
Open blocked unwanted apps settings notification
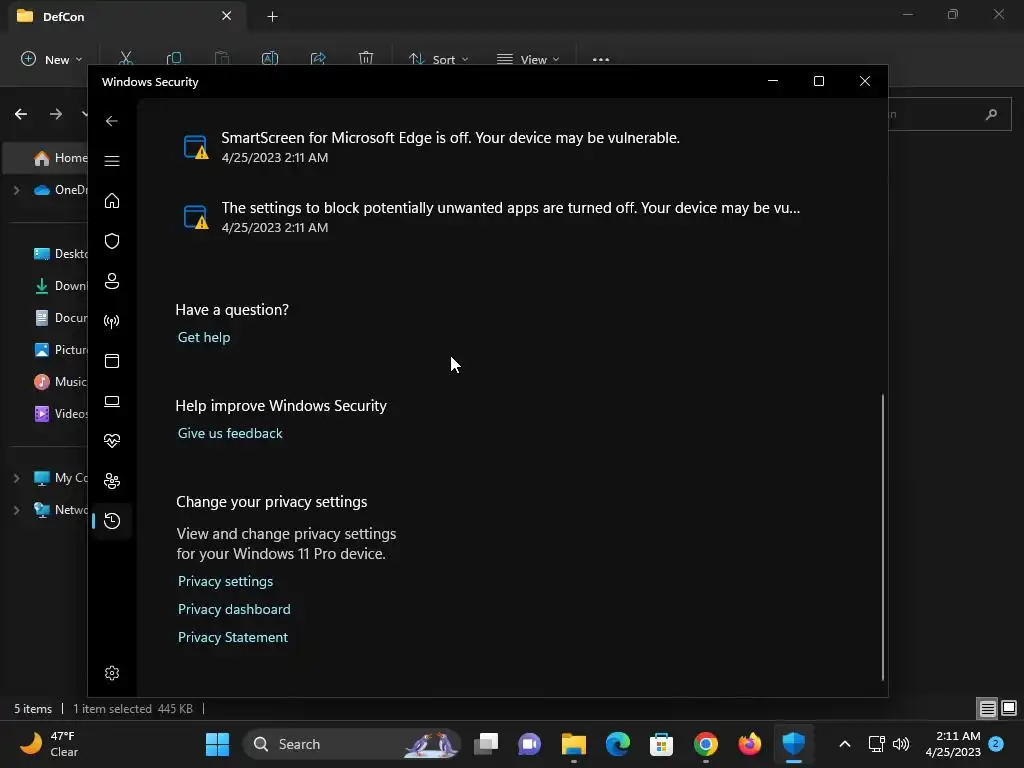[491, 217]
